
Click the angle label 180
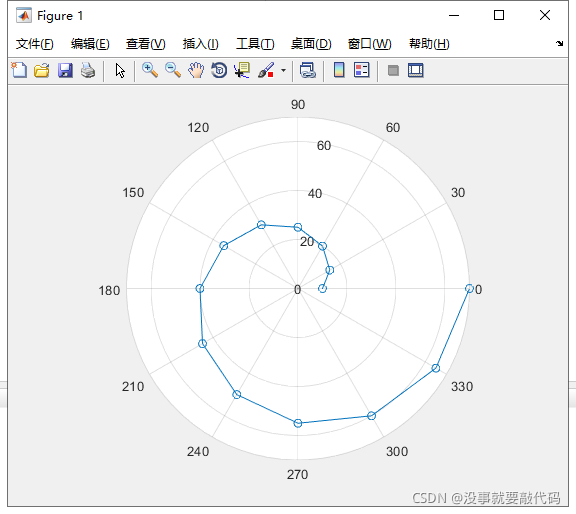(x=109, y=291)
